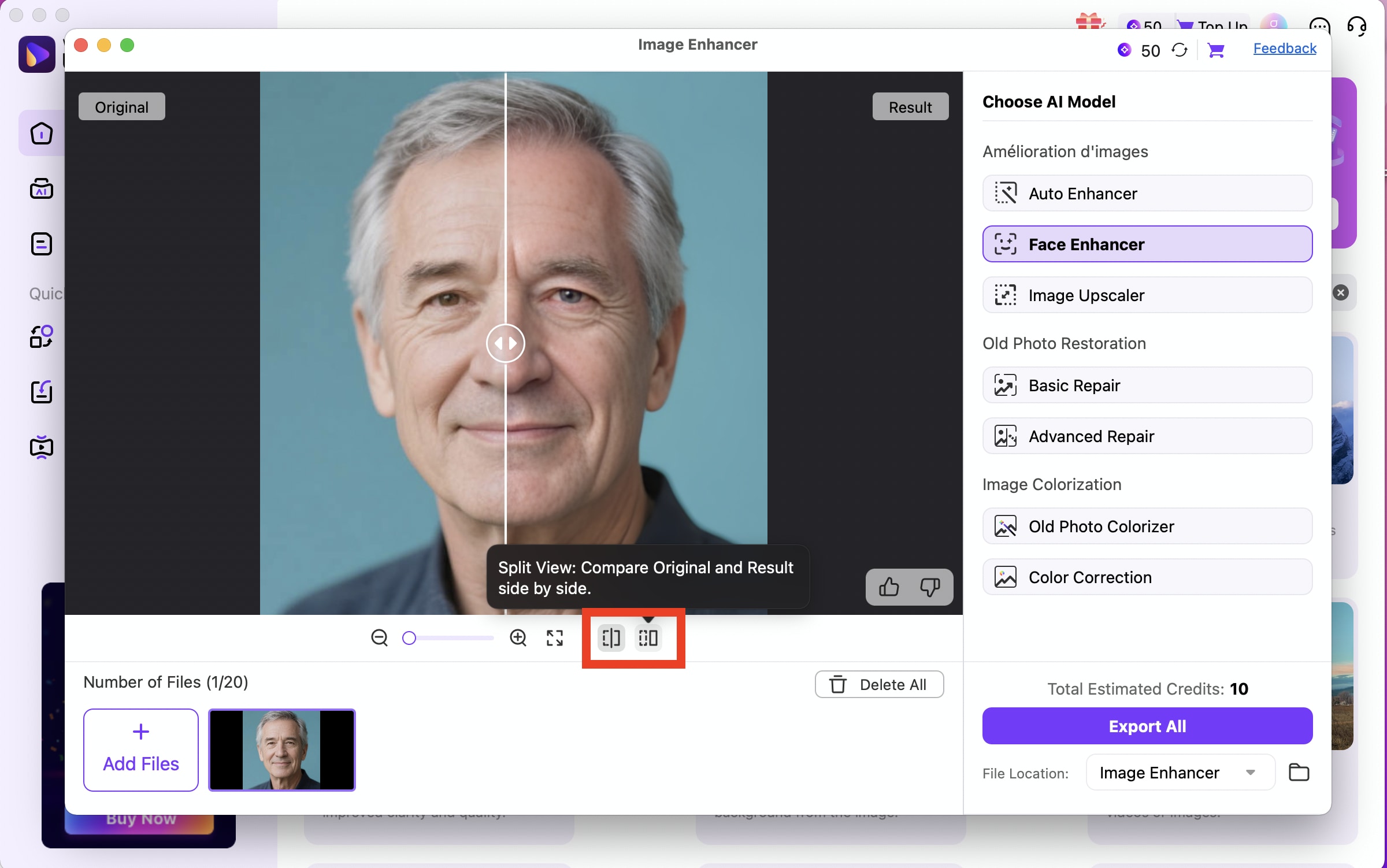This screenshot has width=1387, height=868.
Task: Switch to side-by-side split view
Action: (648, 638)
